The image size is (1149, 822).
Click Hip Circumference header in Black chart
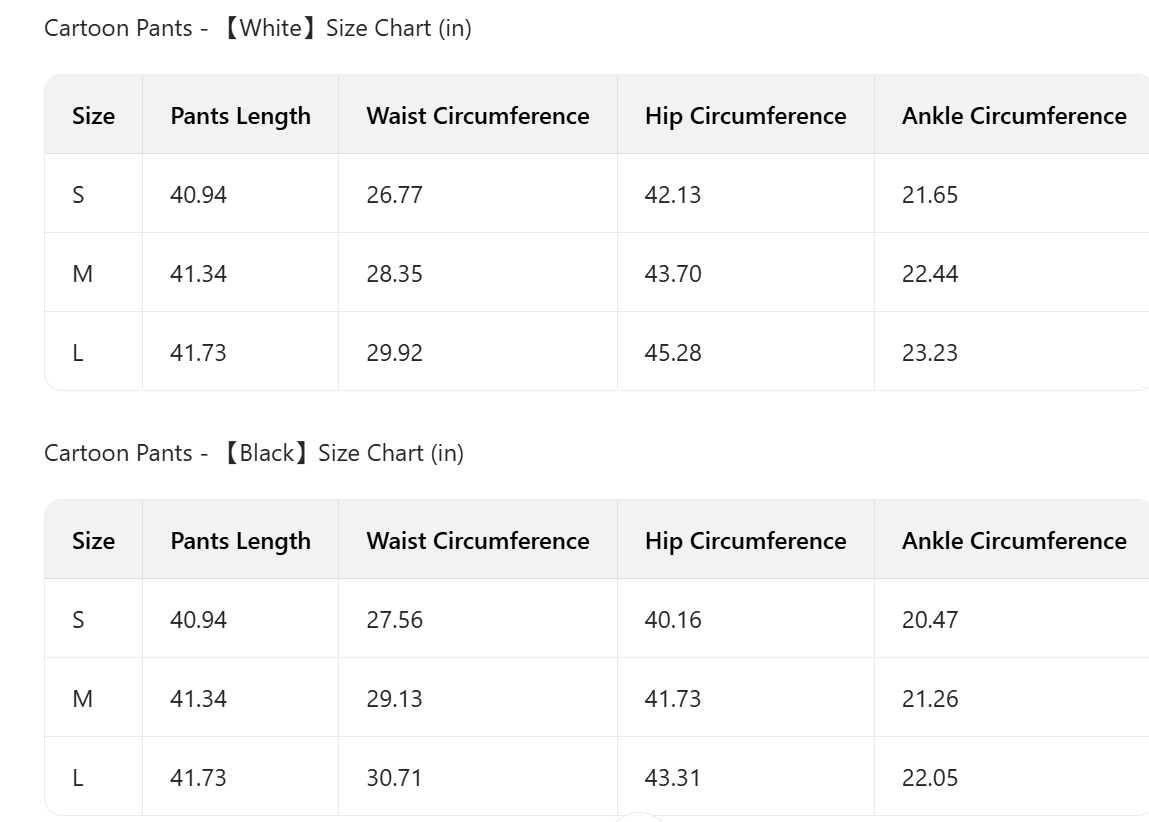click(745, 541)
